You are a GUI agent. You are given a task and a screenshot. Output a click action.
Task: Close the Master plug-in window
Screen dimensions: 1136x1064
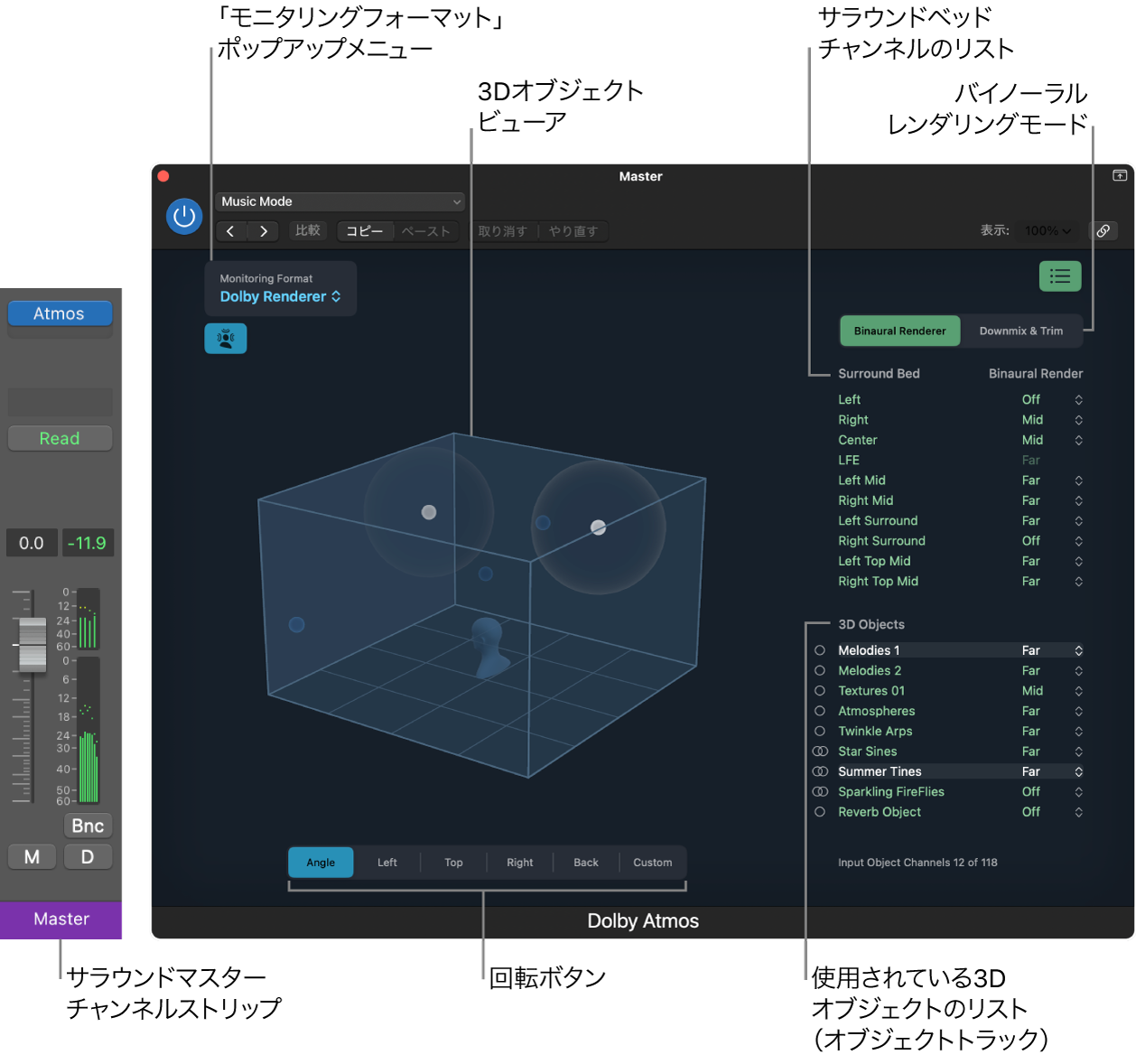(163, 176)
